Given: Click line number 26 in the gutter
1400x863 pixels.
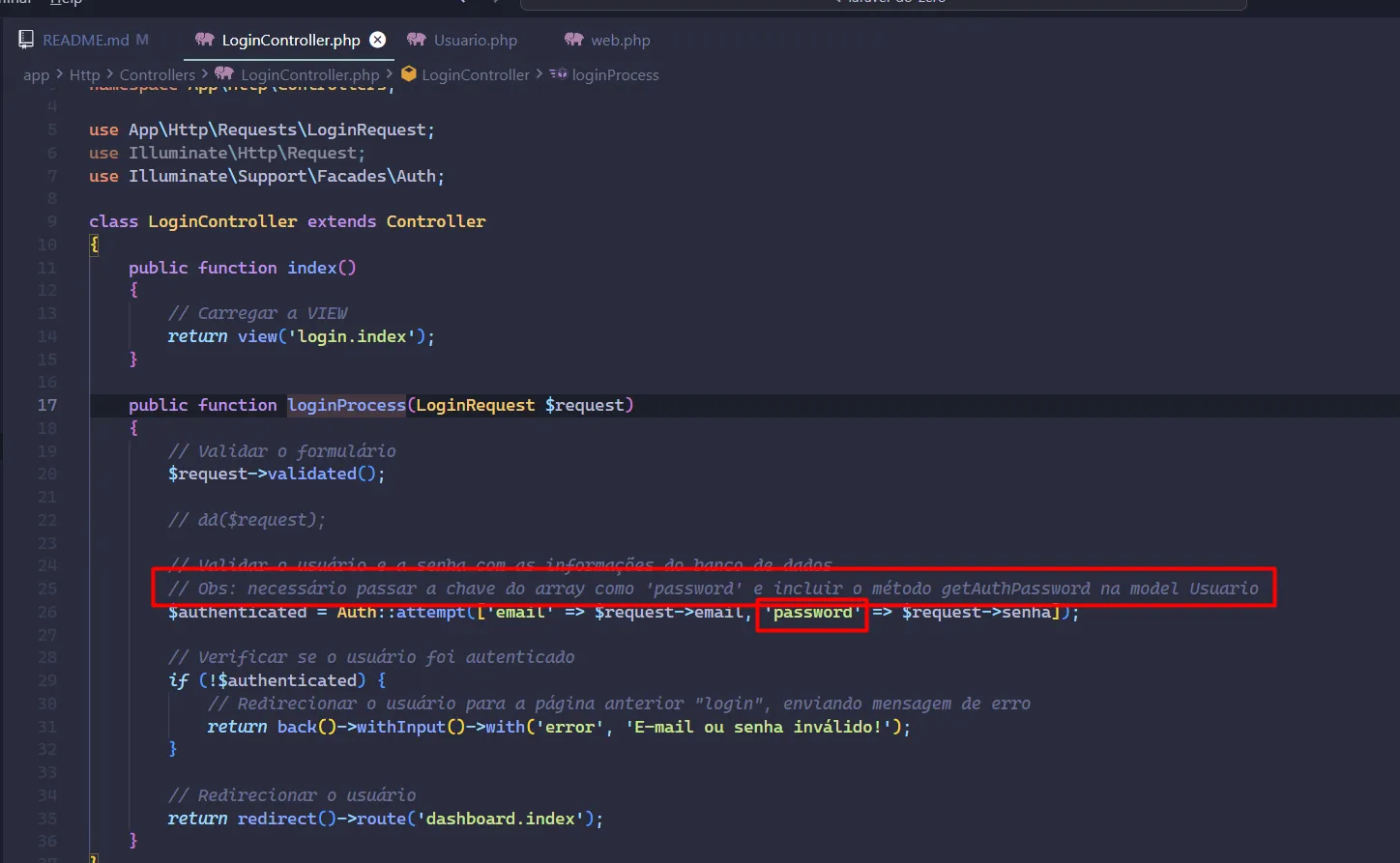Looking at the screenshot, I should pyautogui.click(x=46, y=612).
